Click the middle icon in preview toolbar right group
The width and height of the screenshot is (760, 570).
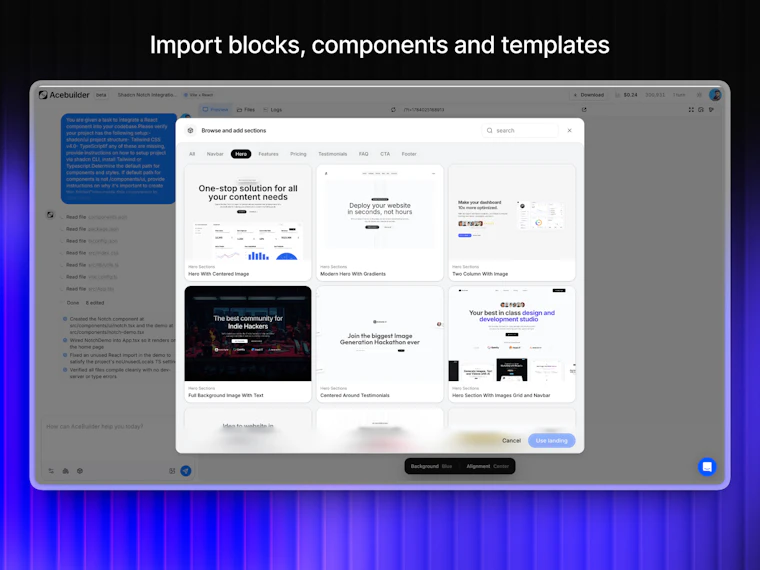pos(701,110)
